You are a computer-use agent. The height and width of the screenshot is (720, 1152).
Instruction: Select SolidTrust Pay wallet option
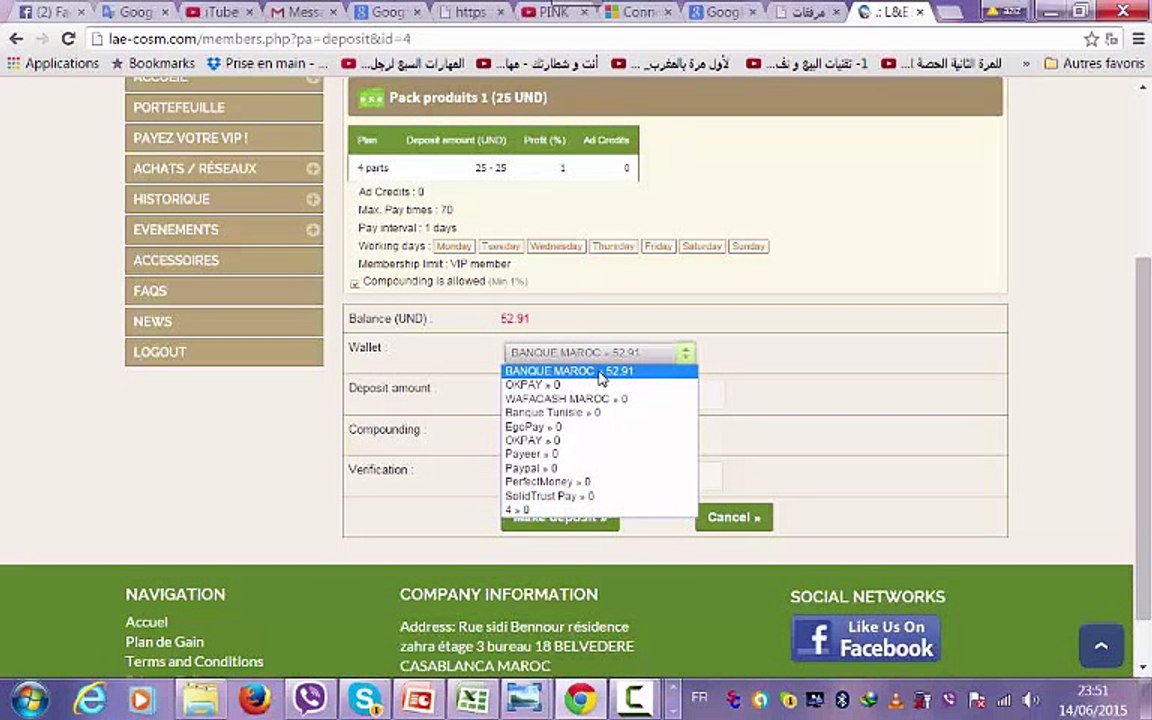tap(599, 496)
